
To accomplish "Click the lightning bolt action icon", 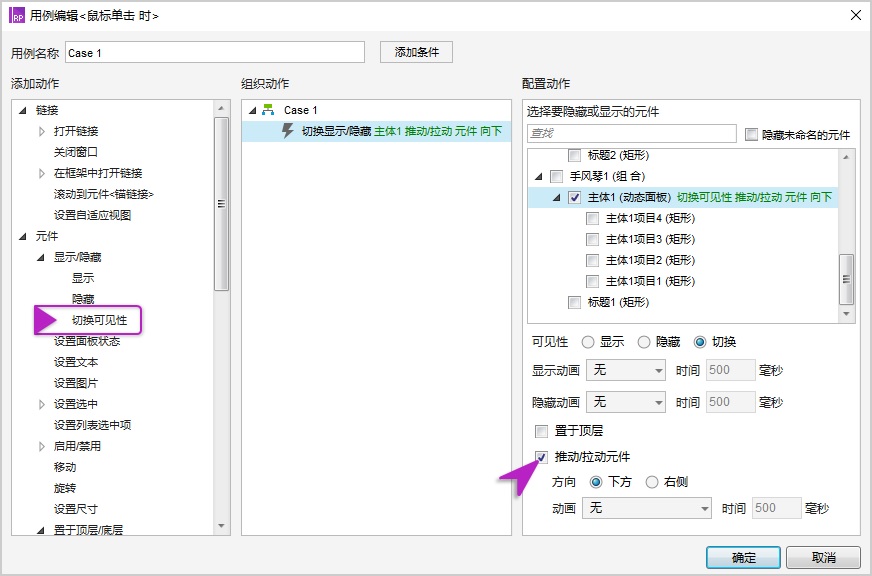I will click(288, 131).
